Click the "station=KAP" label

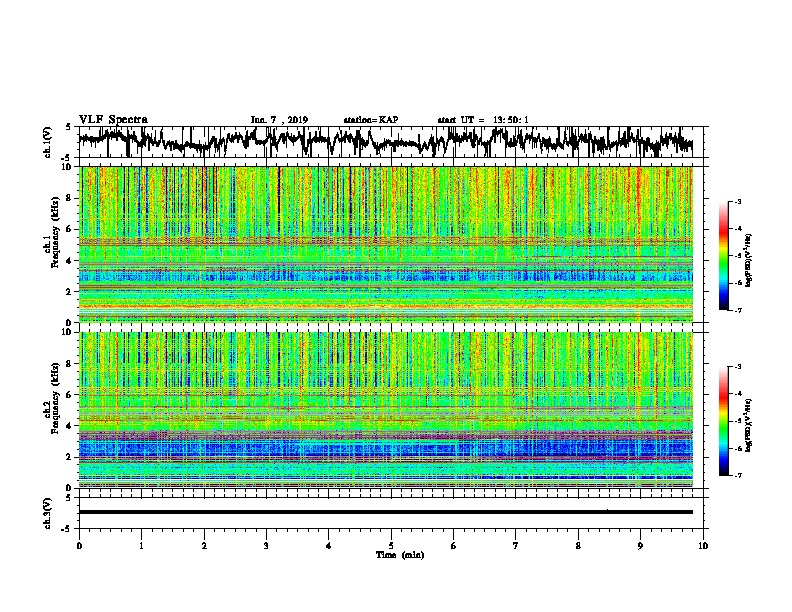(x=371, y=120)
